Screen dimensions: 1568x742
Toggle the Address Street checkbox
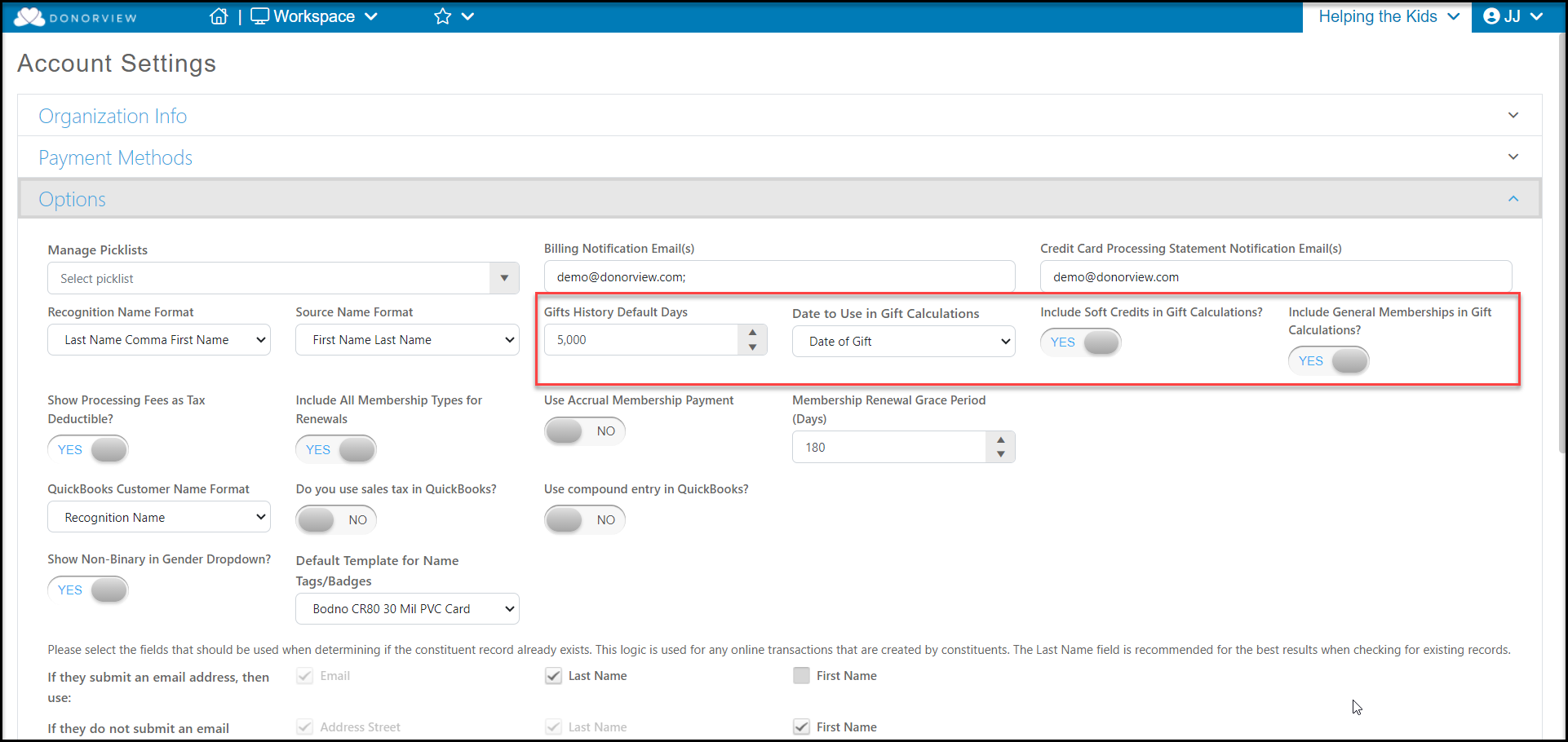click(x=304, y=727)
